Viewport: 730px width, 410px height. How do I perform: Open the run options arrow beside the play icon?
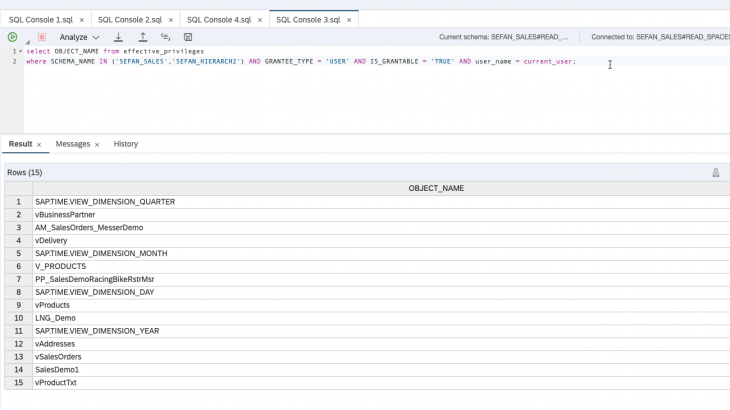coord(27,42)
